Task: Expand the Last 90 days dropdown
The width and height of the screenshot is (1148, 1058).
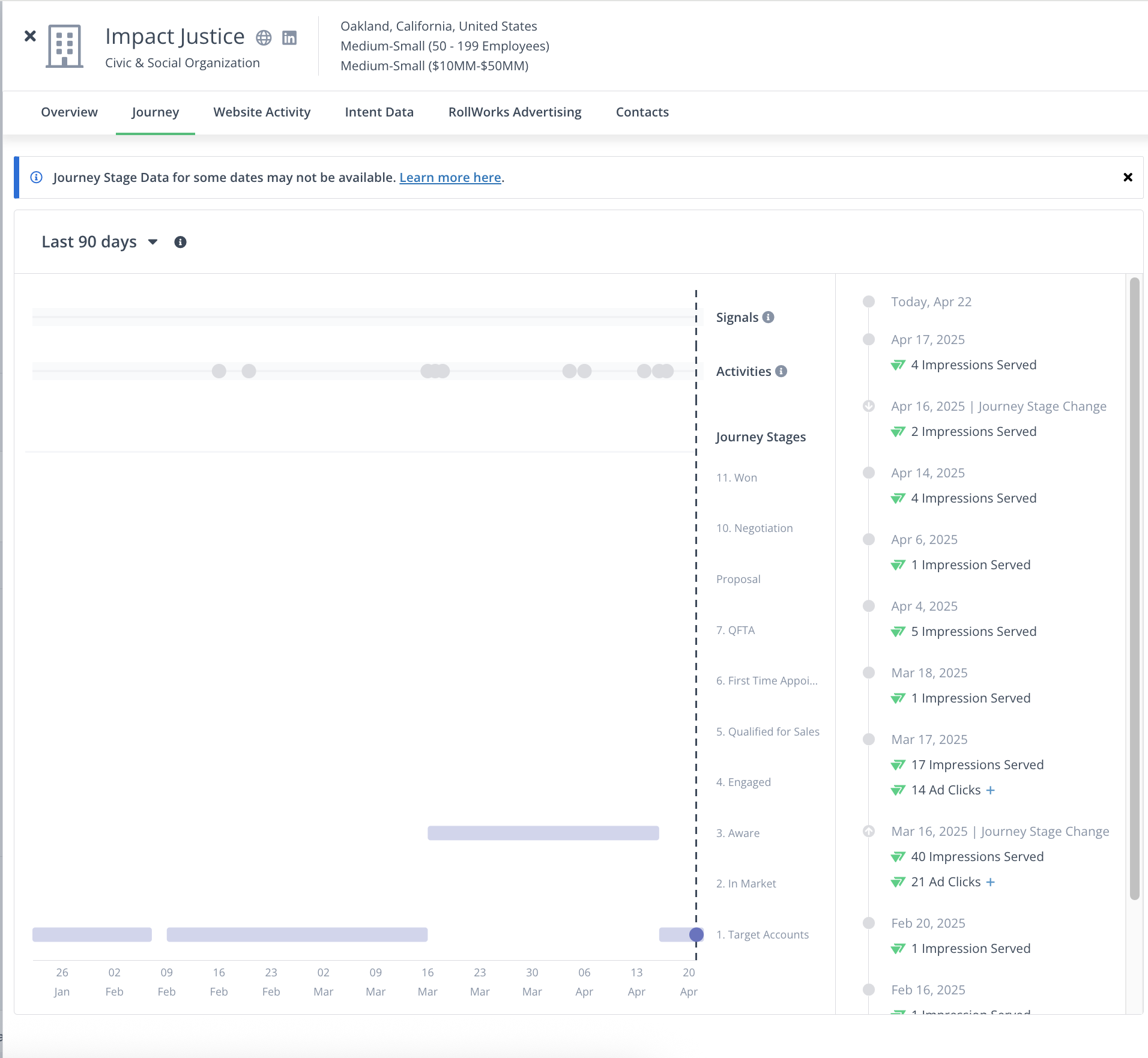Action: pos(100,242)
